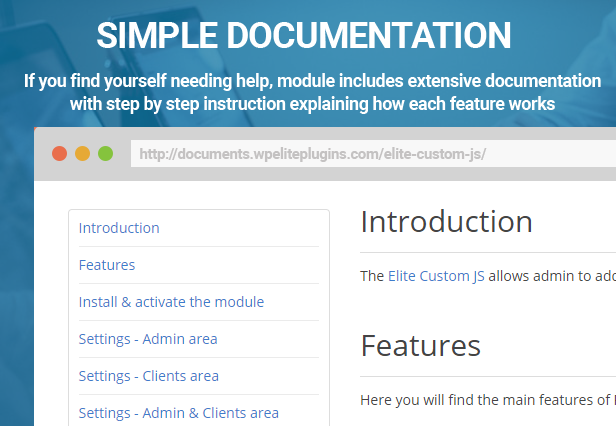Click the 'allows admin to add' sentence

(552, 276)
